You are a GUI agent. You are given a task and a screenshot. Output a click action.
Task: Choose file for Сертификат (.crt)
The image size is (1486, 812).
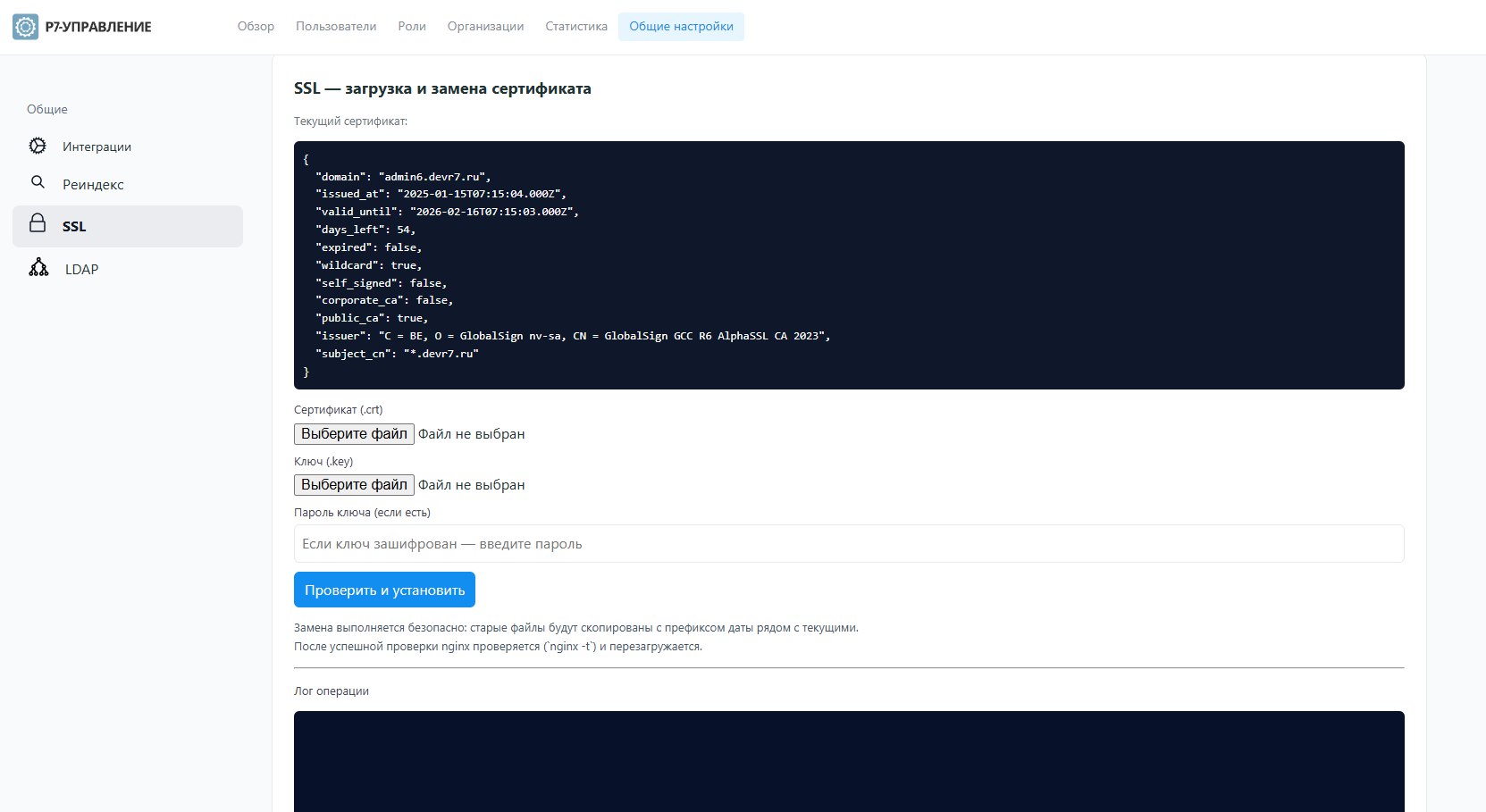(354, 434)
